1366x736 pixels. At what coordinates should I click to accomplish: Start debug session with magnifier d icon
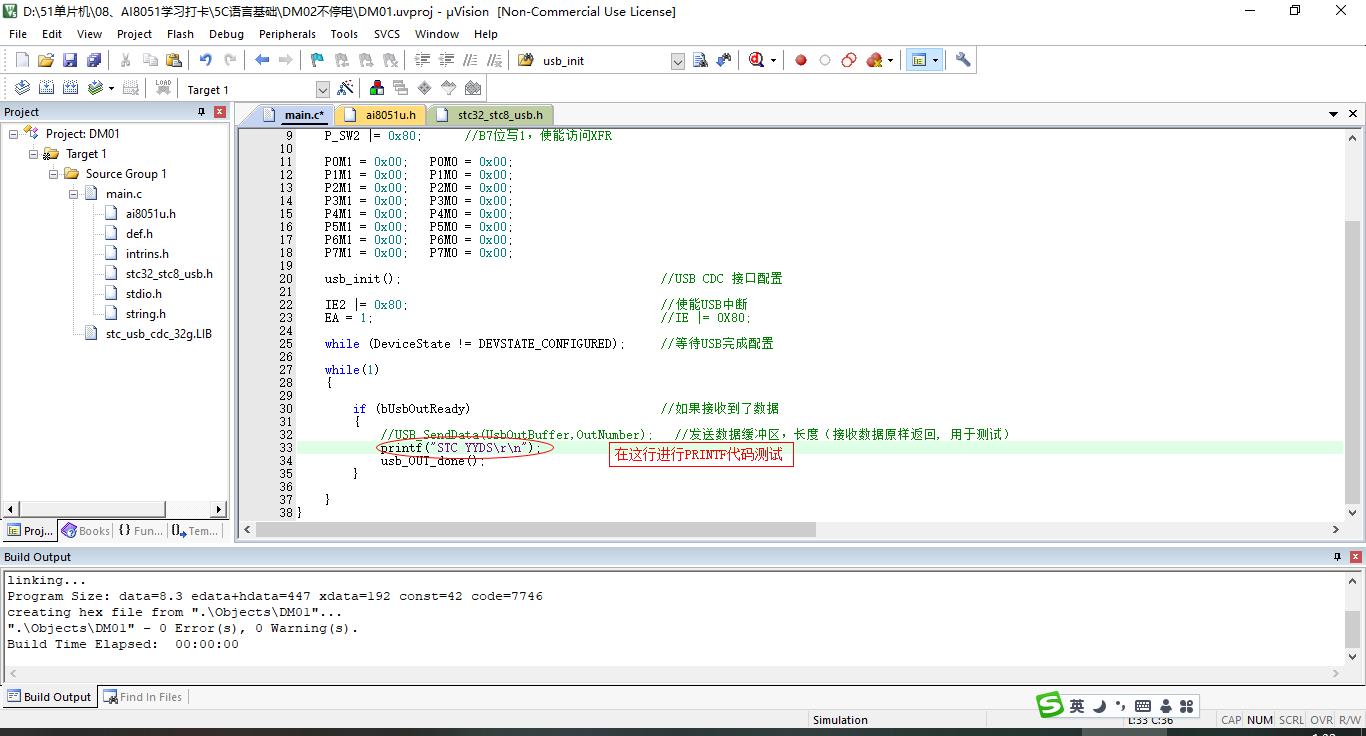757,60
